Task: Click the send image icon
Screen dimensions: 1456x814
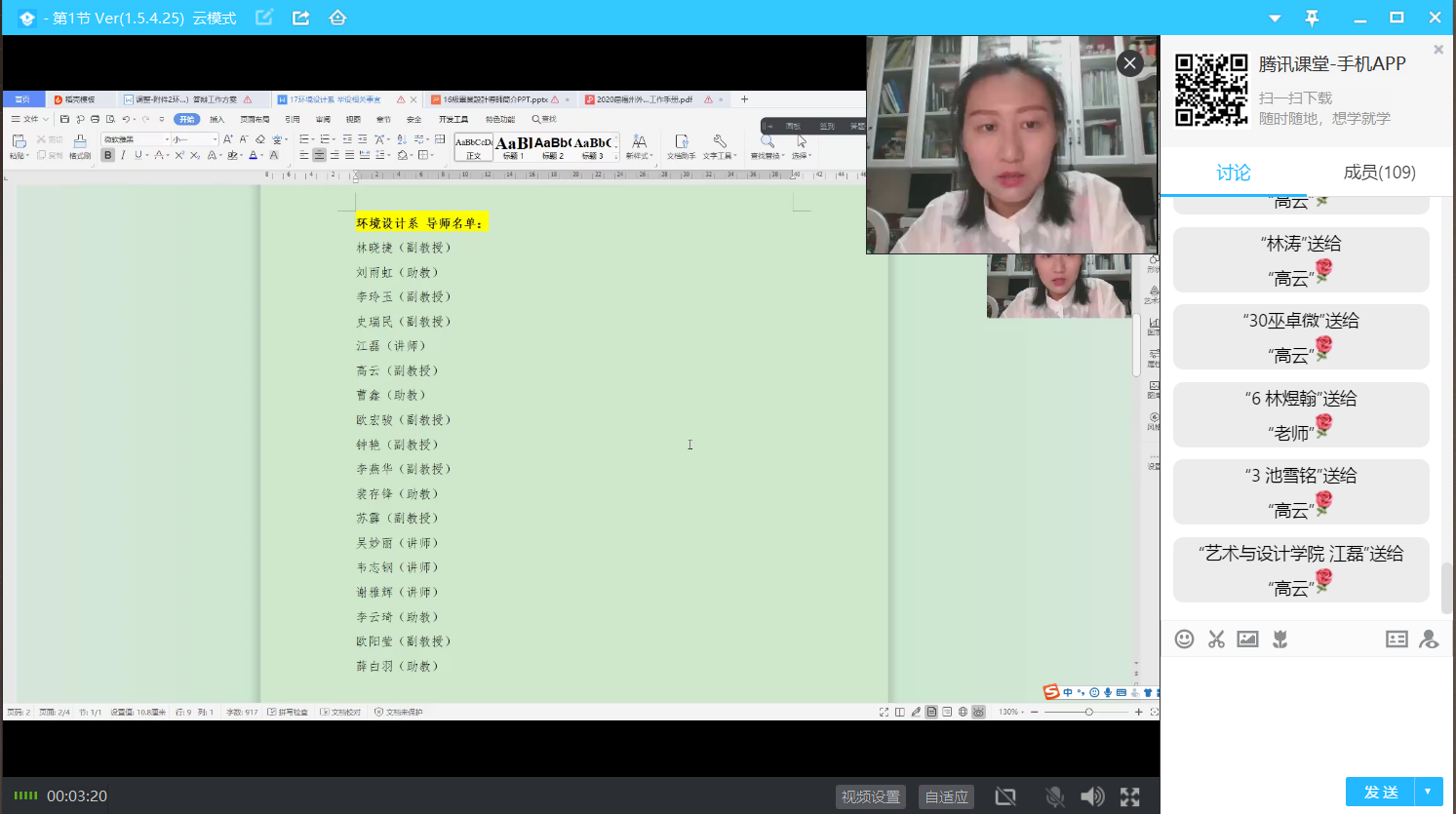Action: [1247, 639]
